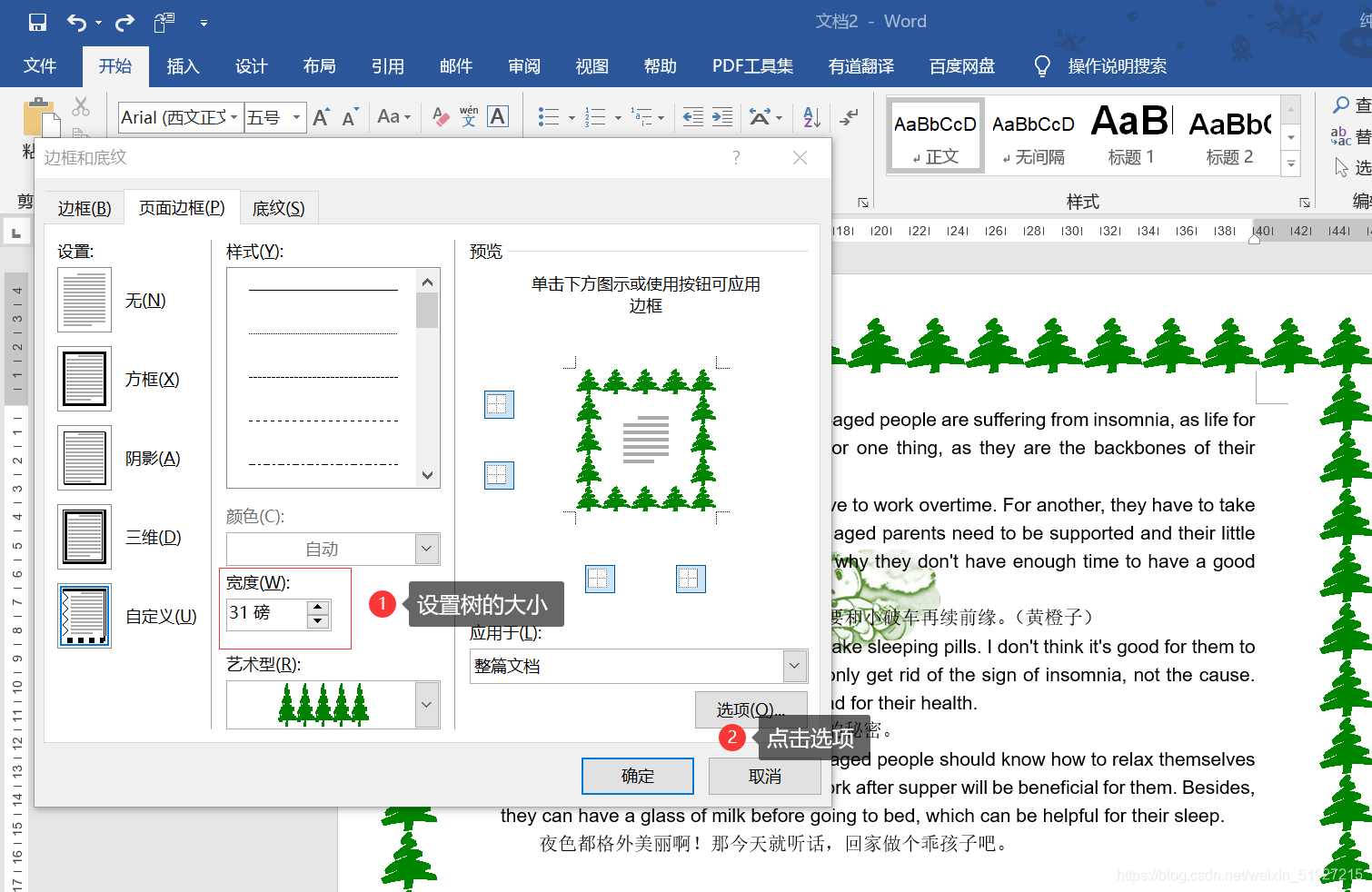
Task: Click the Select cursor icon in ribbon
Action: [1341, 167]
